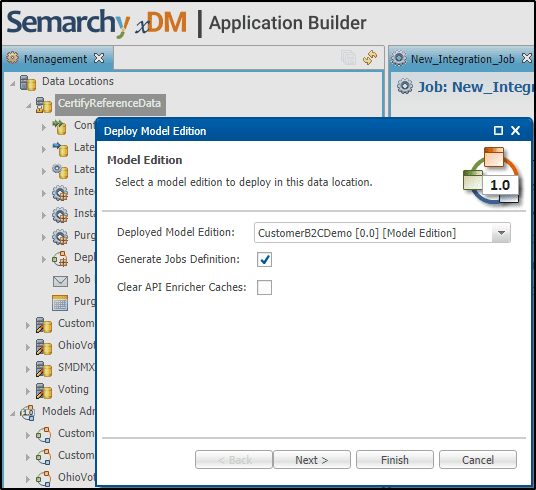Close the Deploy Model Edition dialog
Viewport: 536px width, 490px height.
pos(515,131)
